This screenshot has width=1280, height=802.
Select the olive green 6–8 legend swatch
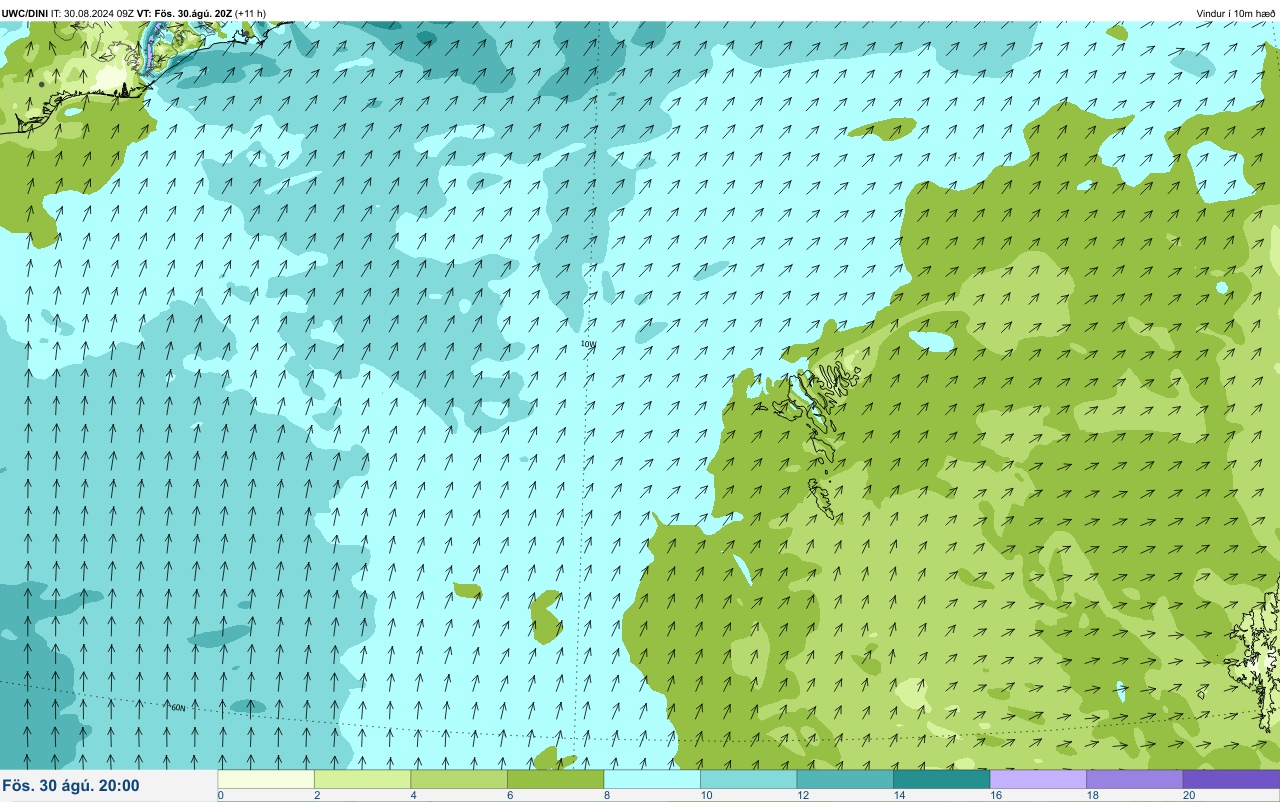tap(555, 779)
